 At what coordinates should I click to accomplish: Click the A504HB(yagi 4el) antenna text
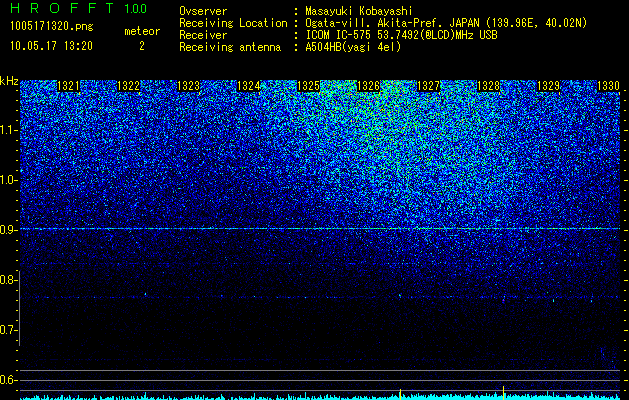353,47
